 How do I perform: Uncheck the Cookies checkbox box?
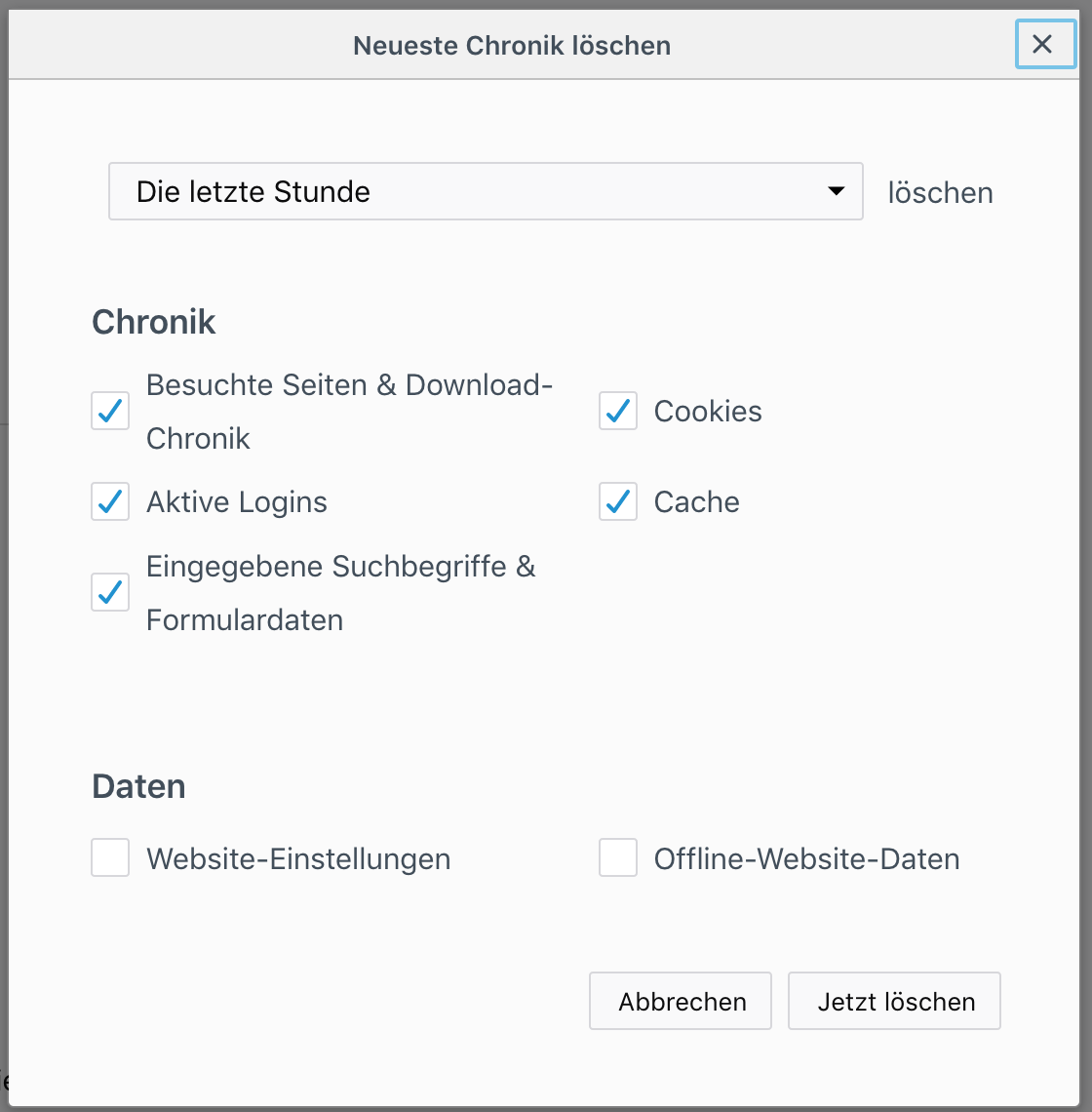point(618,411)
